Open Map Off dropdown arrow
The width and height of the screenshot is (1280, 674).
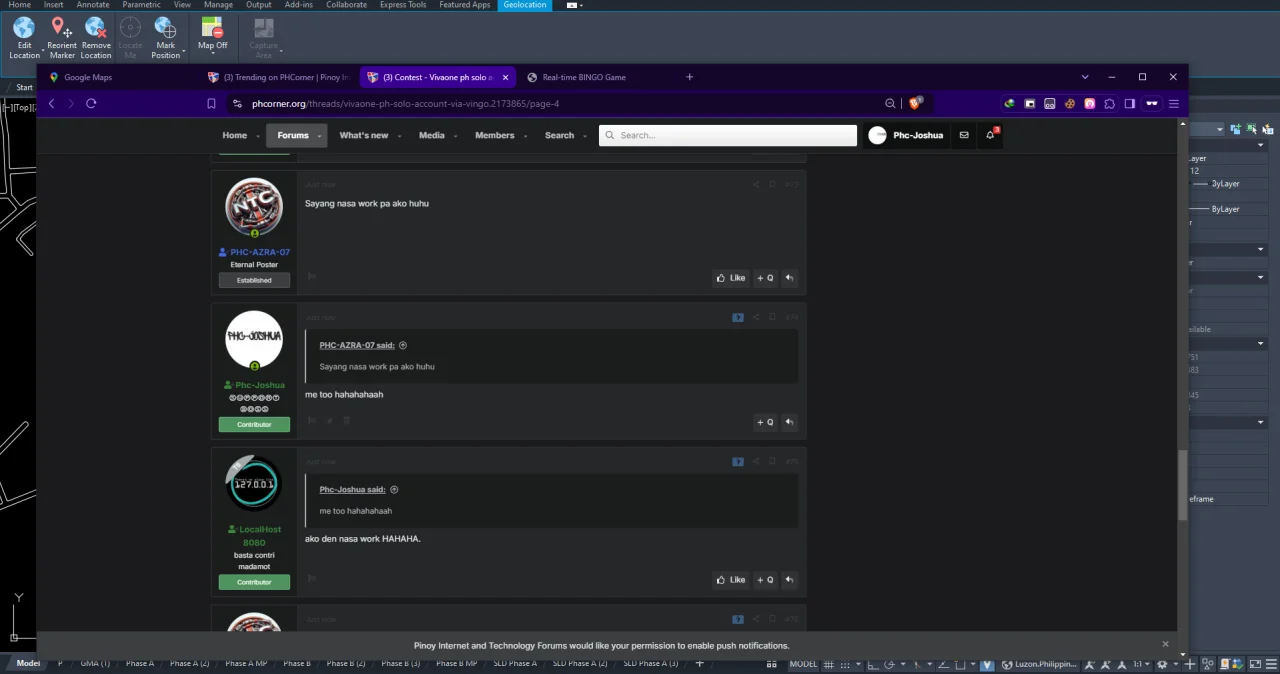coord(212,53)
